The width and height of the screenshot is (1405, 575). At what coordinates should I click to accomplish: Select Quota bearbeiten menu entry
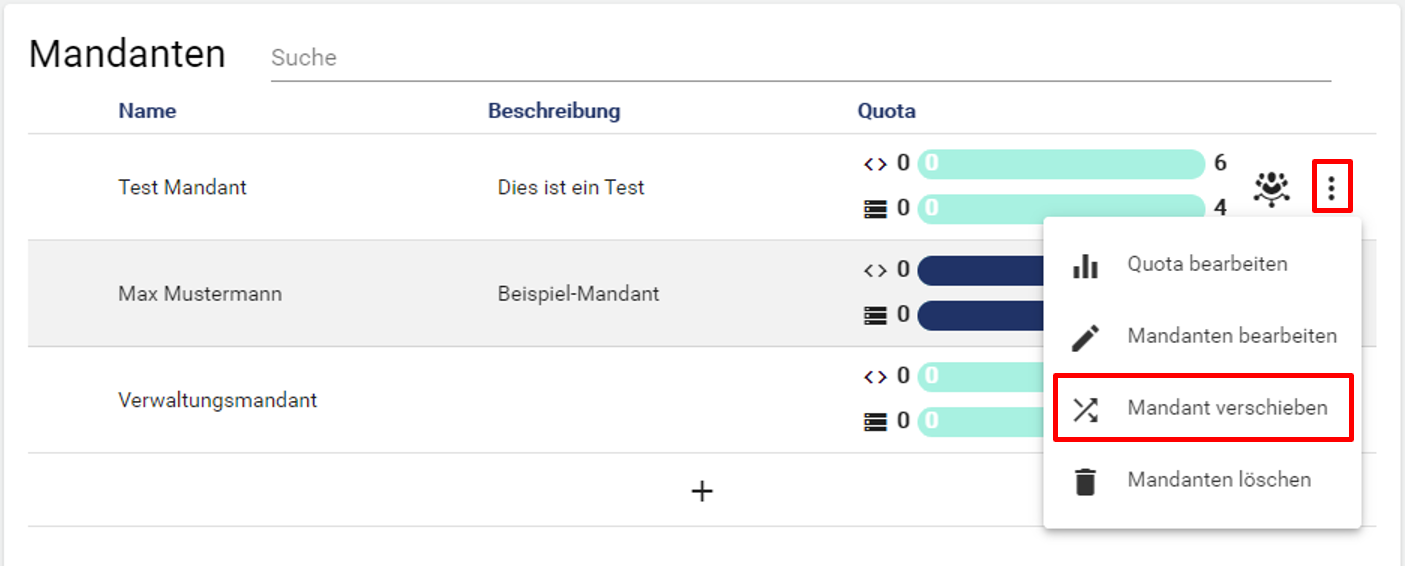point(1207,265)
